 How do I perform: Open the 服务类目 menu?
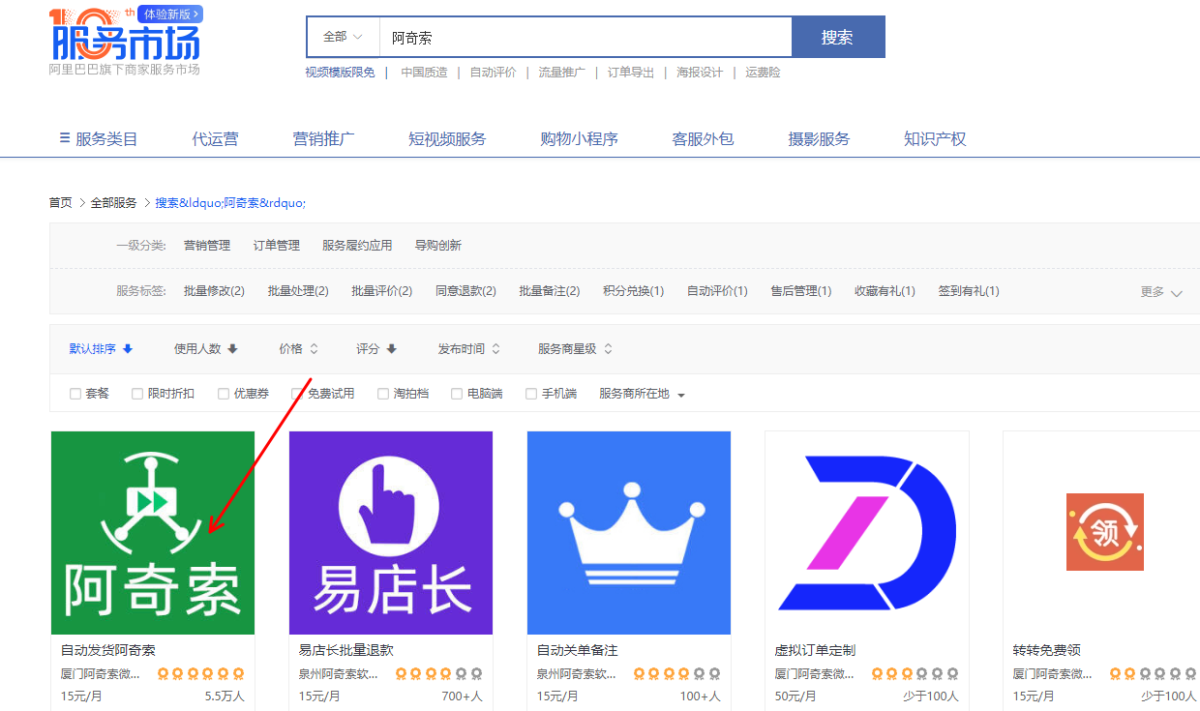point(98,139)
